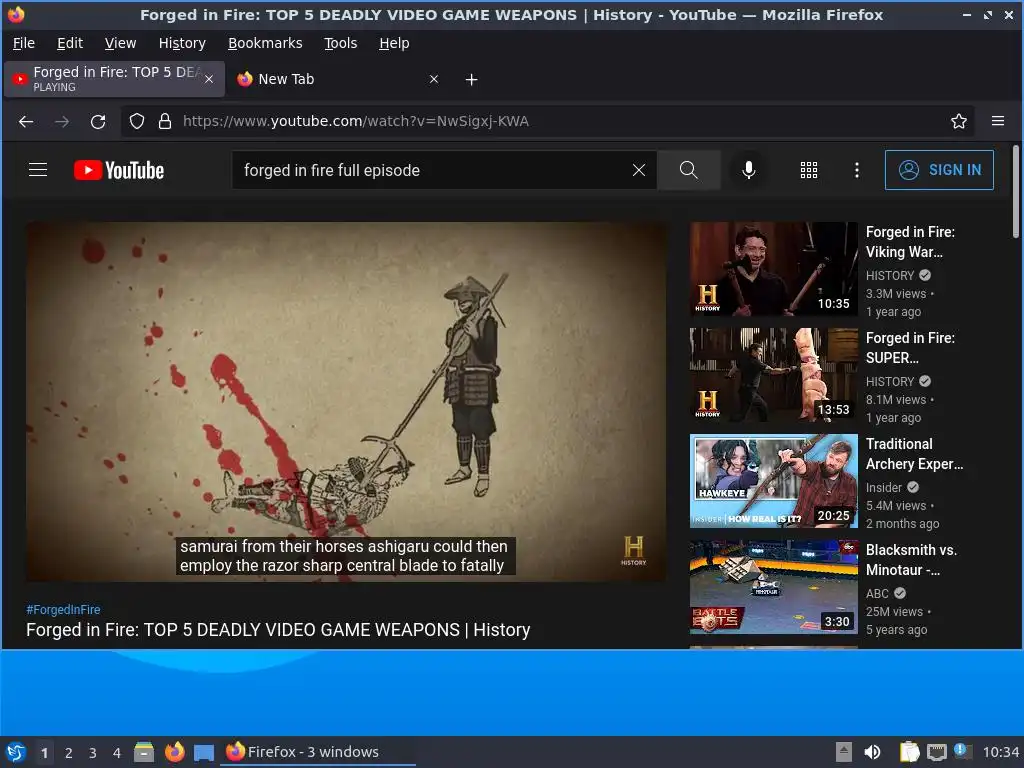Close the Forged in Fire tab
Viewport: 1024px width, 768px height.
click(x=209, y=79)
